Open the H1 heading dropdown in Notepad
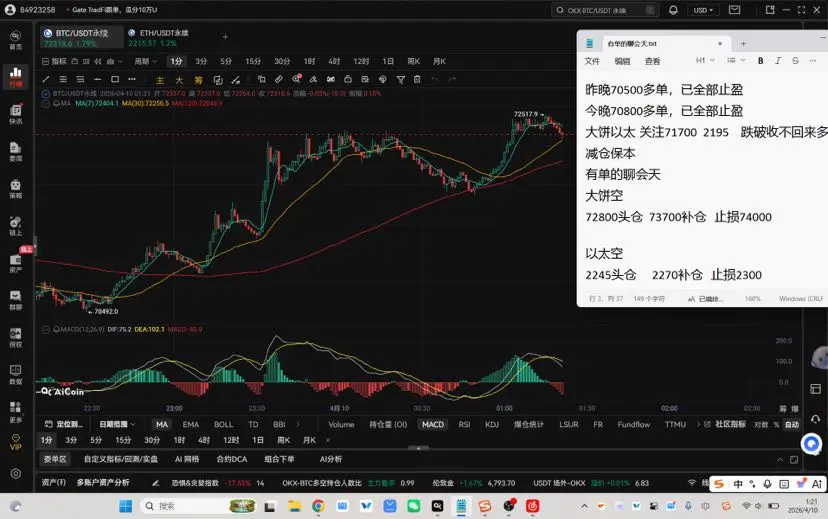 click(705, 61)
